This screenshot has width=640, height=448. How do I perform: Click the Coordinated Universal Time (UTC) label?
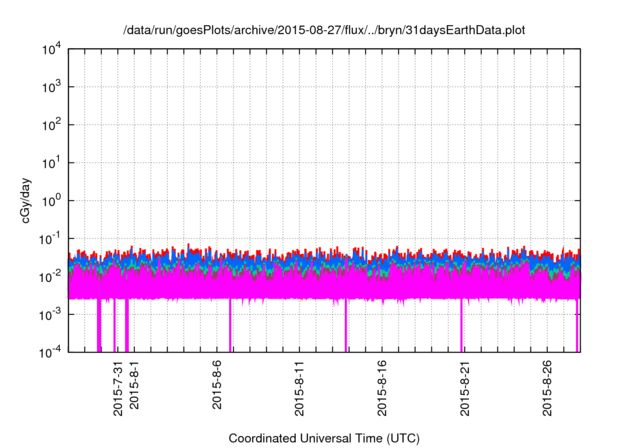click(324, 438)
